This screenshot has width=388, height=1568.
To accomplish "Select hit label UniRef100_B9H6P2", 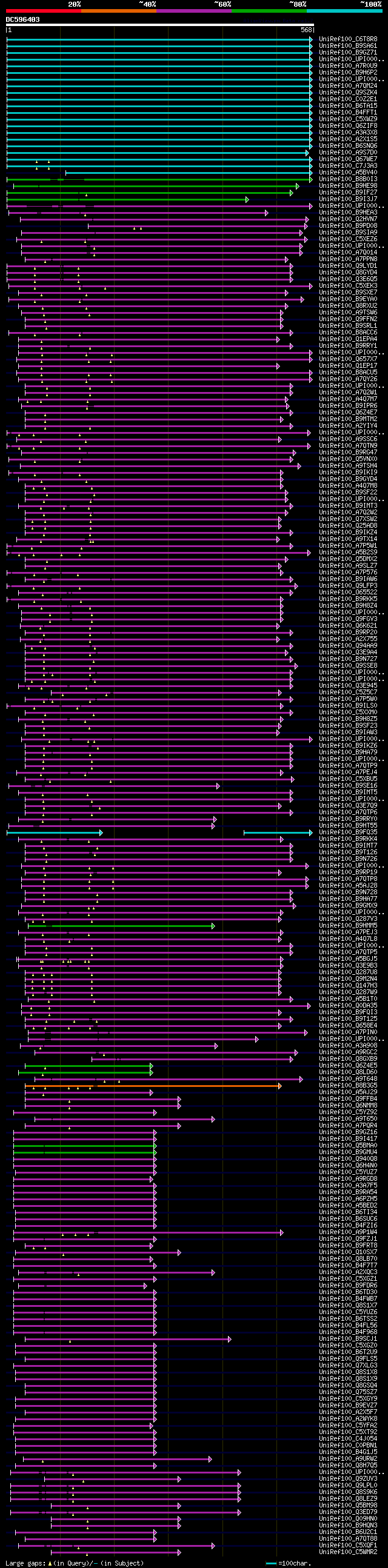I will point(348,73).
